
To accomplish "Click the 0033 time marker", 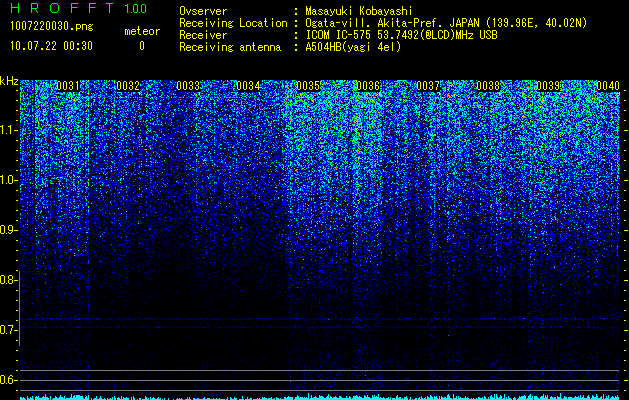I will 188,86.
